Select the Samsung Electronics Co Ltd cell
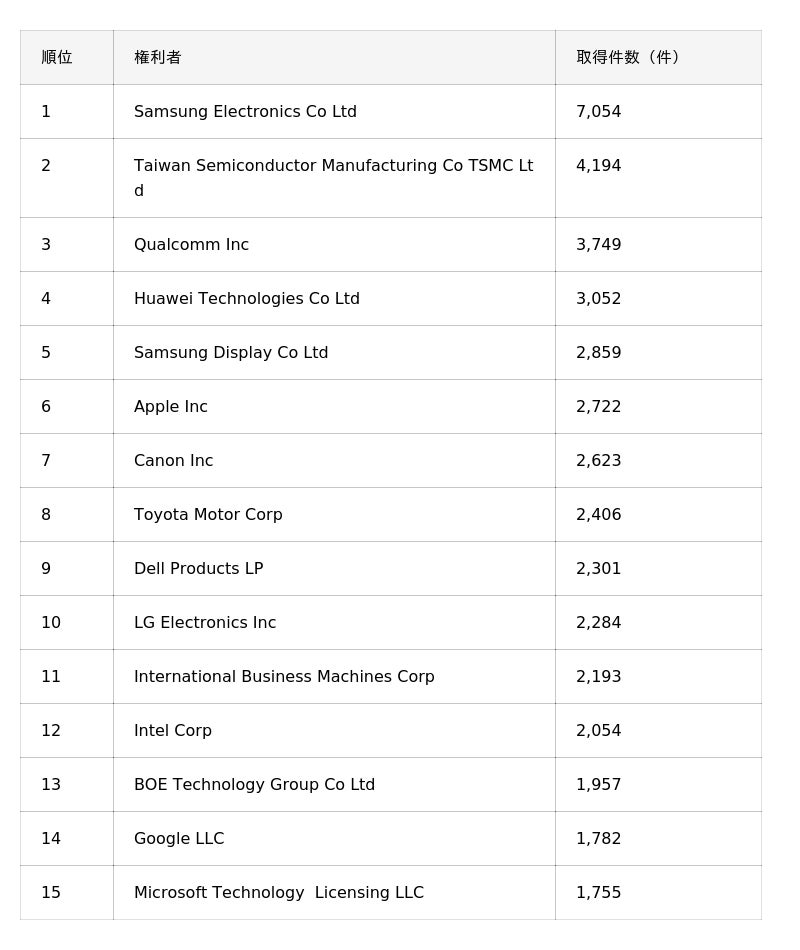Image resolution: width=800 pixels, height=950 pixels. pyautogui.click(x=245, y=112)
